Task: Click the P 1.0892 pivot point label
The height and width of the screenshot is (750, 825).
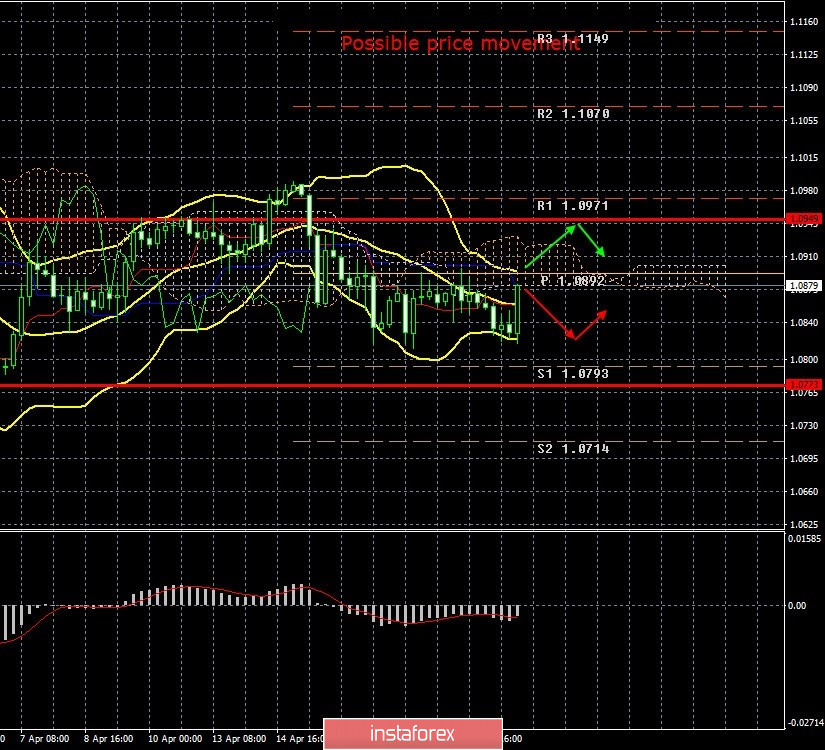Action: click(x=572, y=281)
